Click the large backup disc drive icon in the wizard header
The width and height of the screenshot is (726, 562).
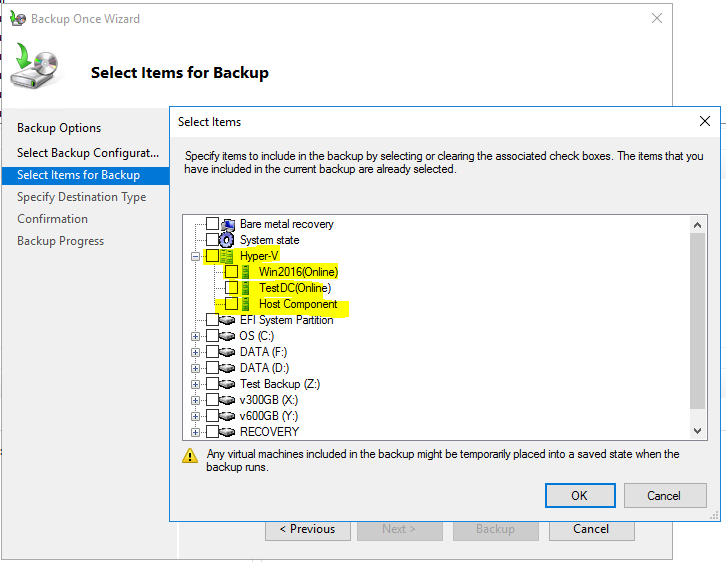coord(36,65)
